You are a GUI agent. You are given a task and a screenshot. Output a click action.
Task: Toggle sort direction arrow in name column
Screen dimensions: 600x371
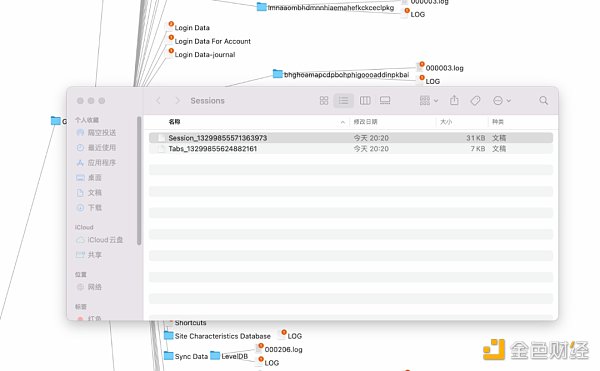coord(342,122)
